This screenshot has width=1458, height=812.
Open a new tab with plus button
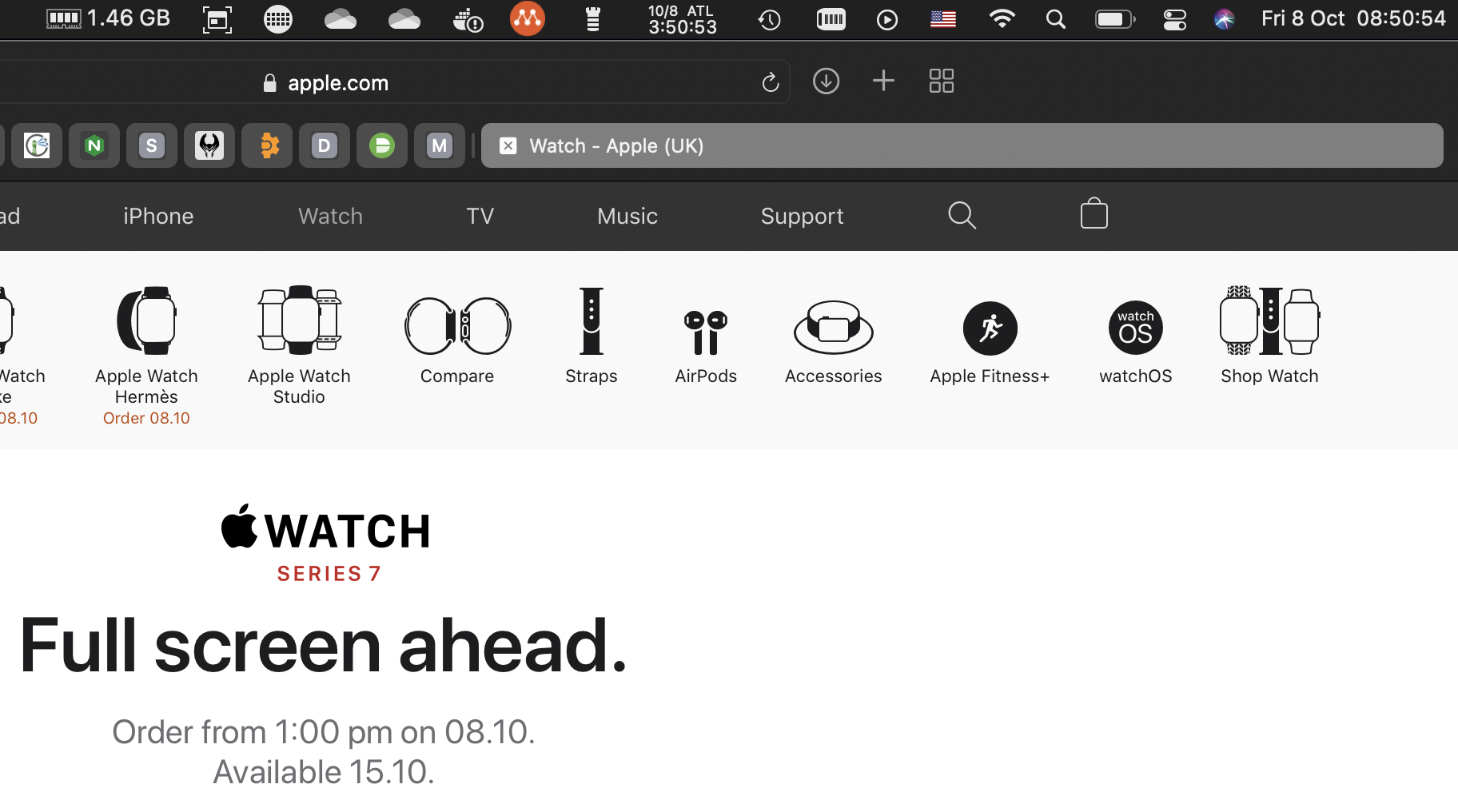point(883,81)
